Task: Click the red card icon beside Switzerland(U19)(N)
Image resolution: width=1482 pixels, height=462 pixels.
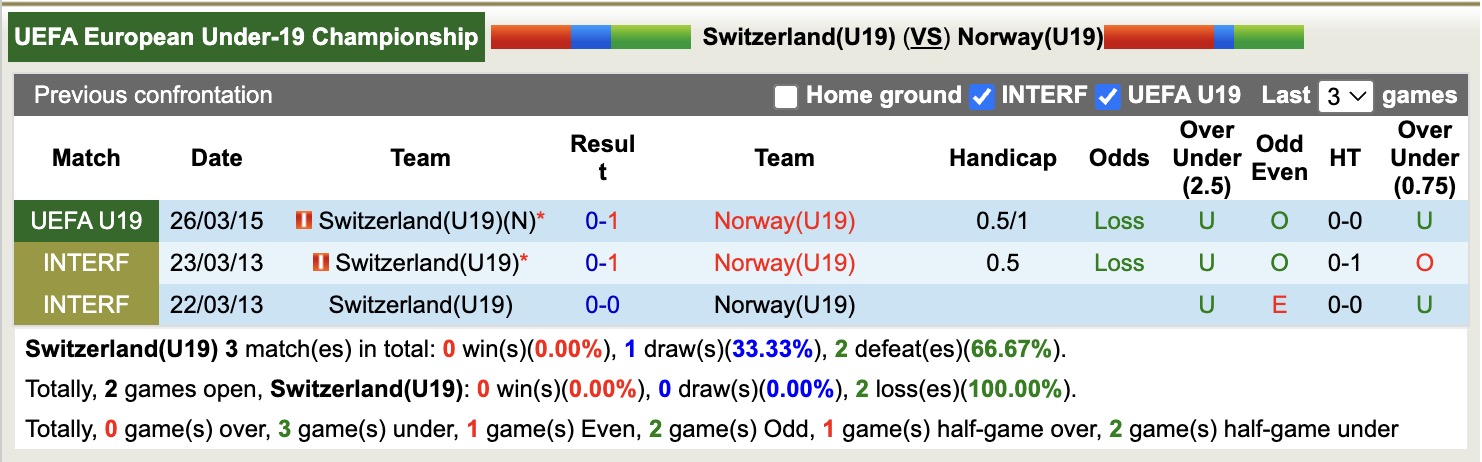Action: pos(304,221)
